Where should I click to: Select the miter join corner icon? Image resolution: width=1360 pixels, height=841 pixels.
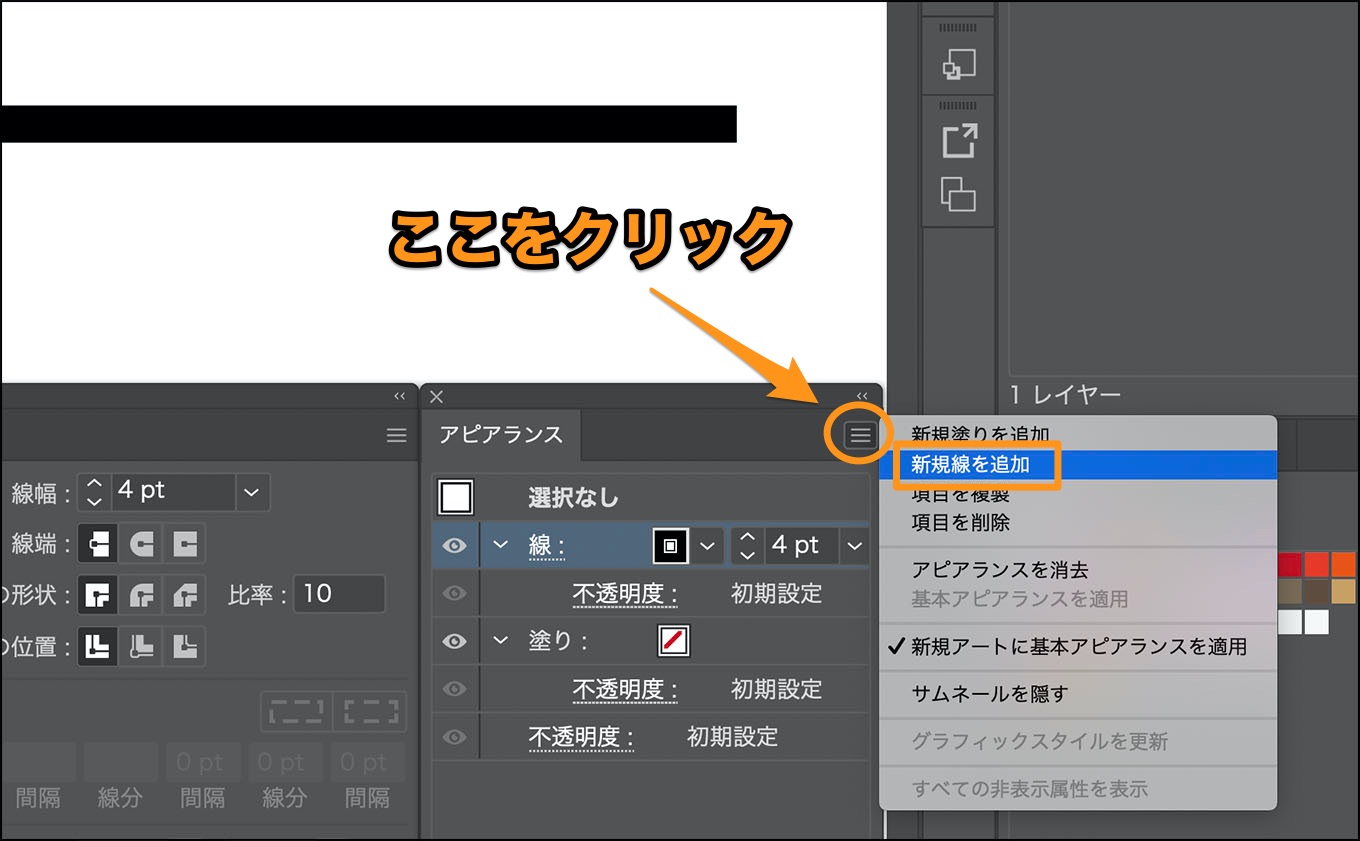(98, 595)
